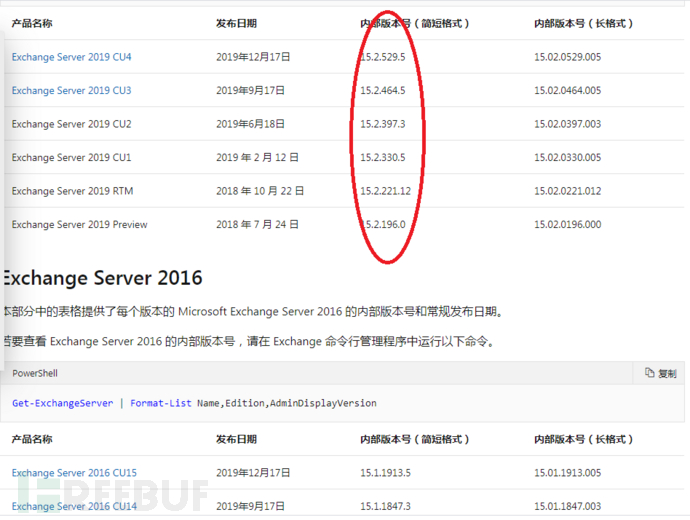Select release date 2019 年 2 月 12 日
This screenshot has width=690, height=520.
tap(257, 157)
